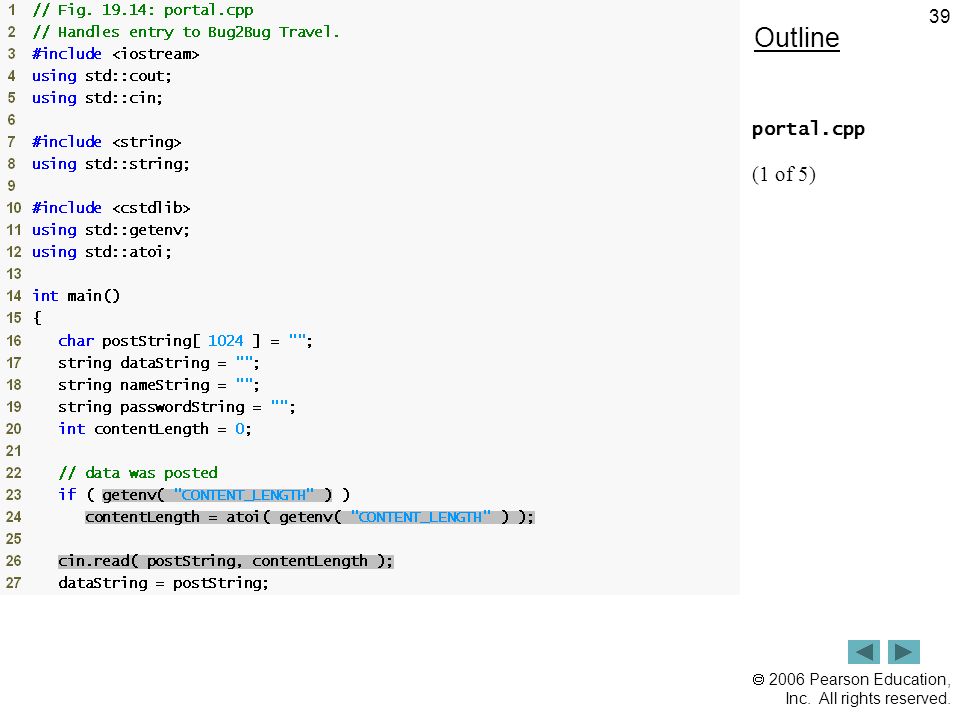960x720 pixels.
Task: Select the first CONTENT_LENGTH string on line 23
Action: pos(244,495)
